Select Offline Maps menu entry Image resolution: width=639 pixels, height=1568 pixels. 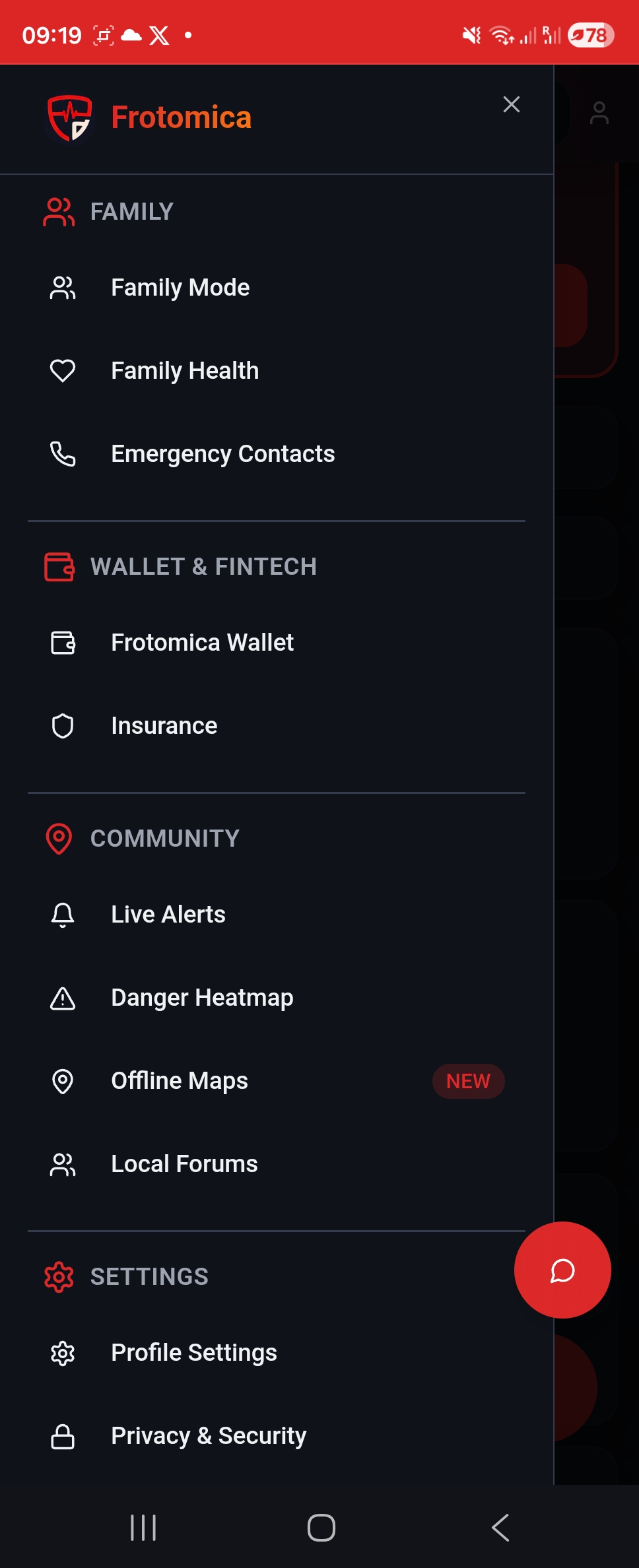pos(180,1081)
